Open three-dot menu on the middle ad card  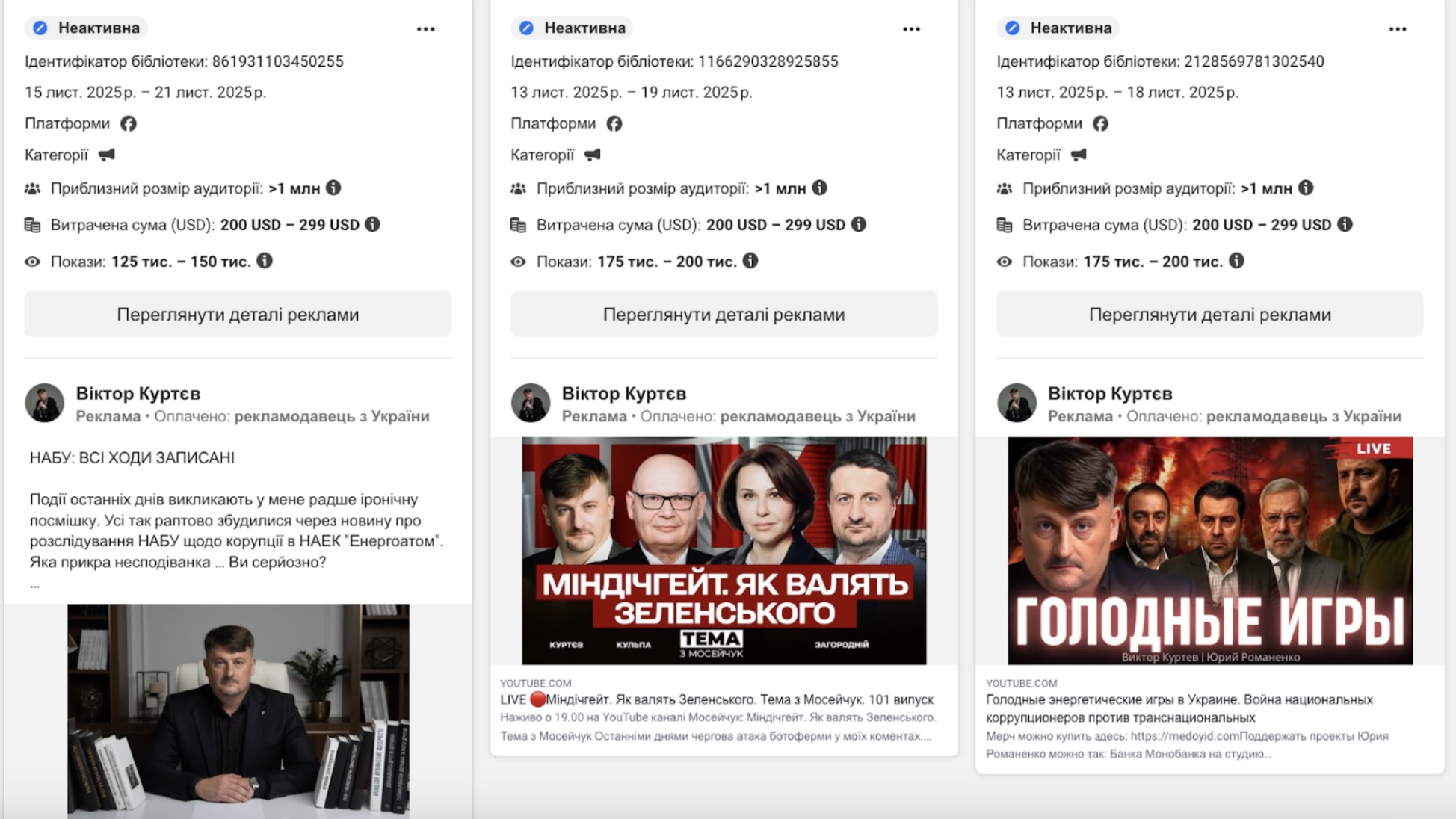coord(911,29)
